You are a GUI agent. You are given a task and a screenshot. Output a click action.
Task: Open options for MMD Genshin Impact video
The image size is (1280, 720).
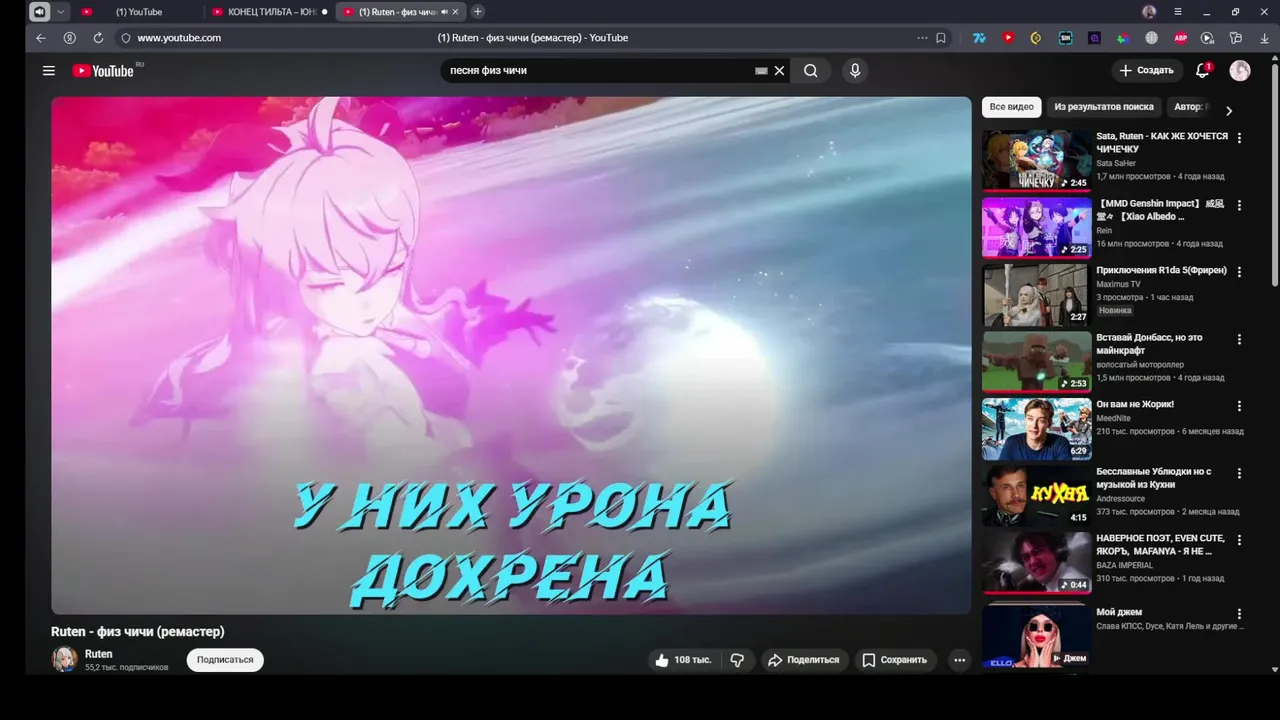(1239, 205)
